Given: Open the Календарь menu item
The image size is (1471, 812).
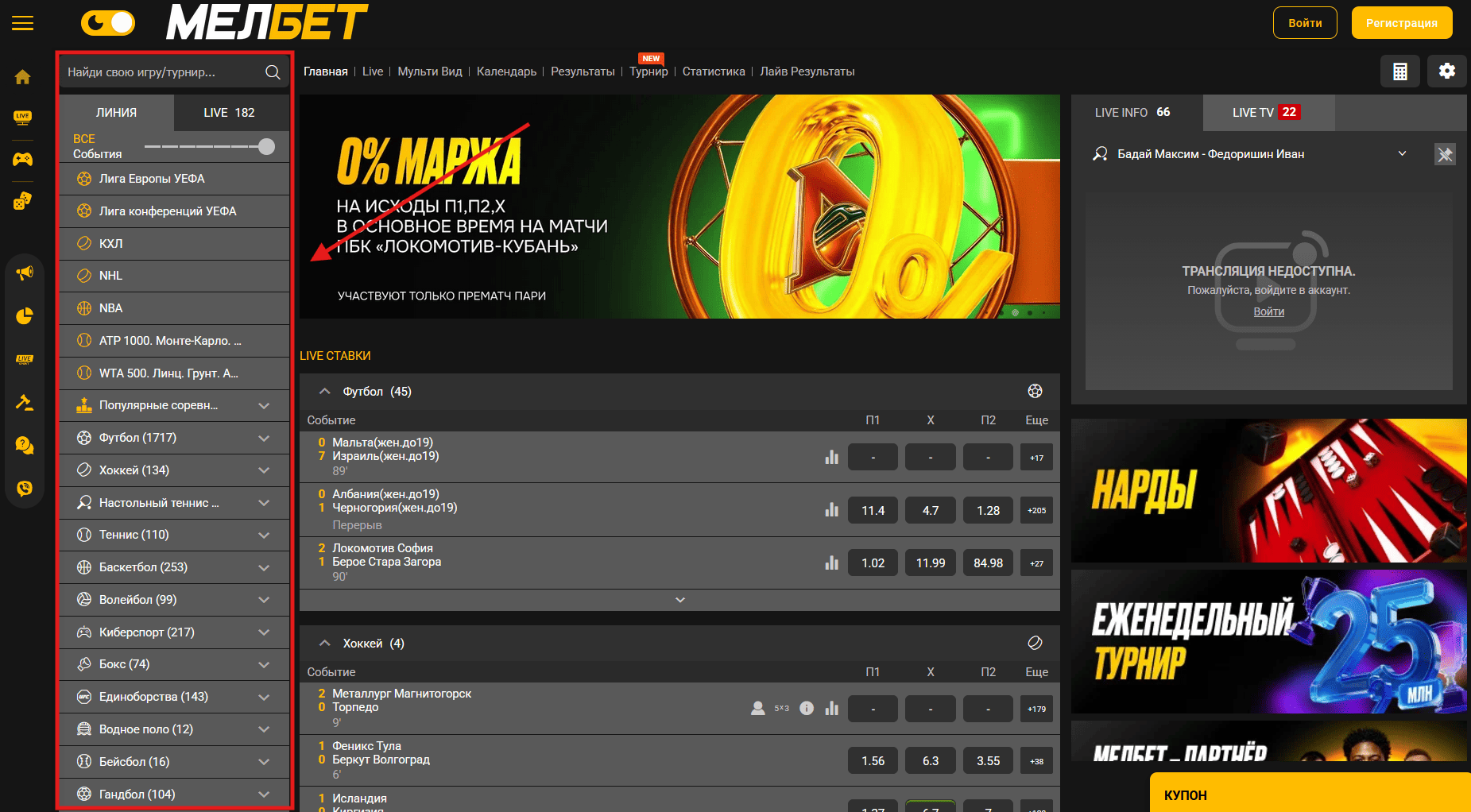Looking at the screenshot, I should 506,71.
